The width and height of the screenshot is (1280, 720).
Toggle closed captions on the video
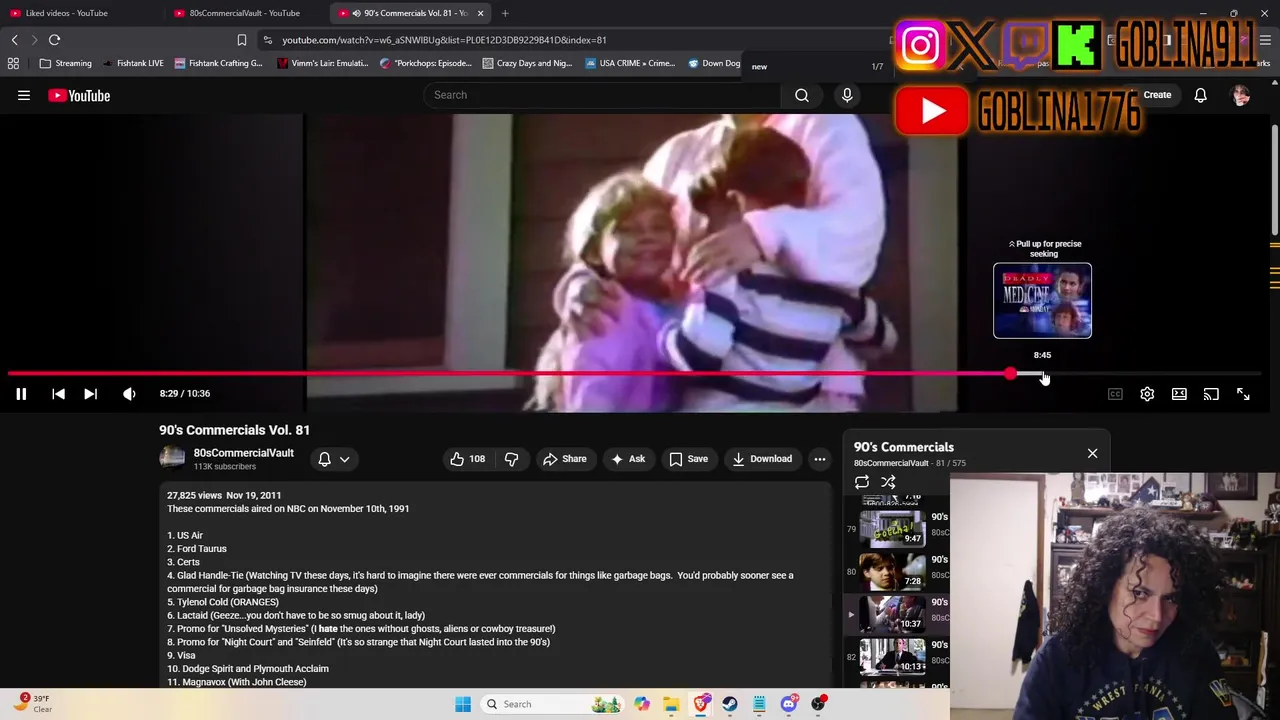(1115, 394)
